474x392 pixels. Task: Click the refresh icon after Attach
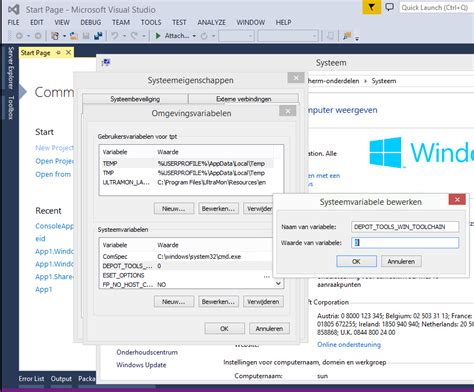tap(204, 36)
